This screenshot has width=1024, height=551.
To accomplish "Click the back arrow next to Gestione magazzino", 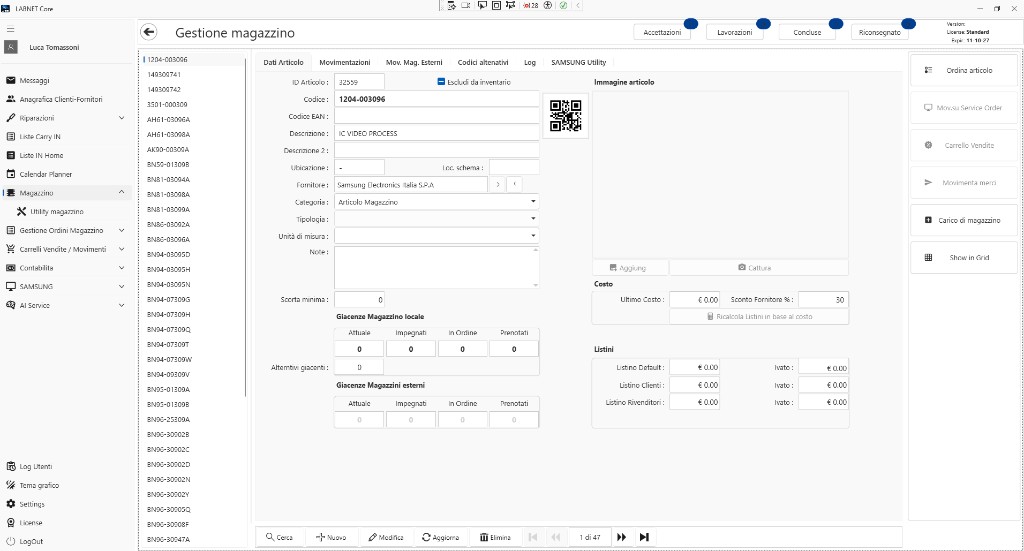I will point(149,32).
